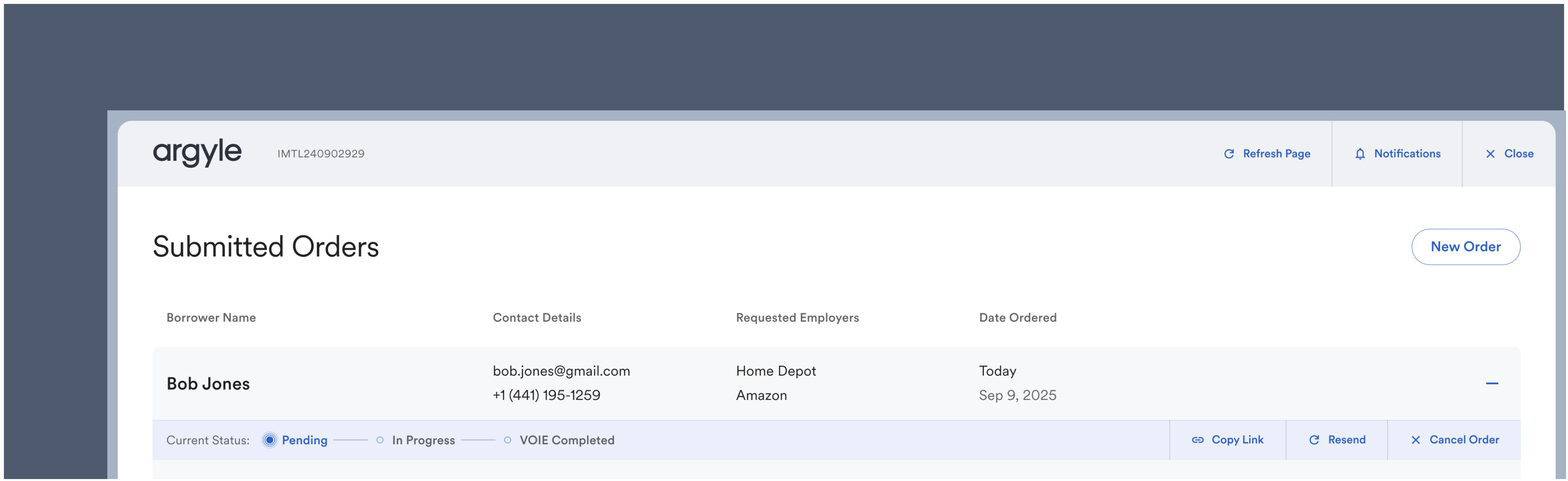Open the Submitted Orders section
Image resolution: width=1568 pixels, height=481 pixels.
265,246
